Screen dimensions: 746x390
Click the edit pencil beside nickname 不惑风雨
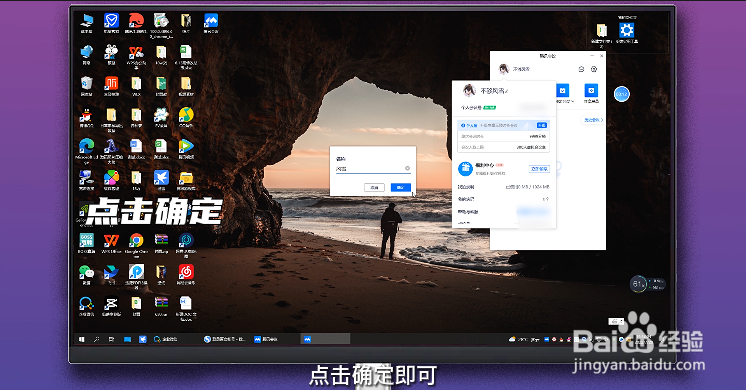pos(506,90)
